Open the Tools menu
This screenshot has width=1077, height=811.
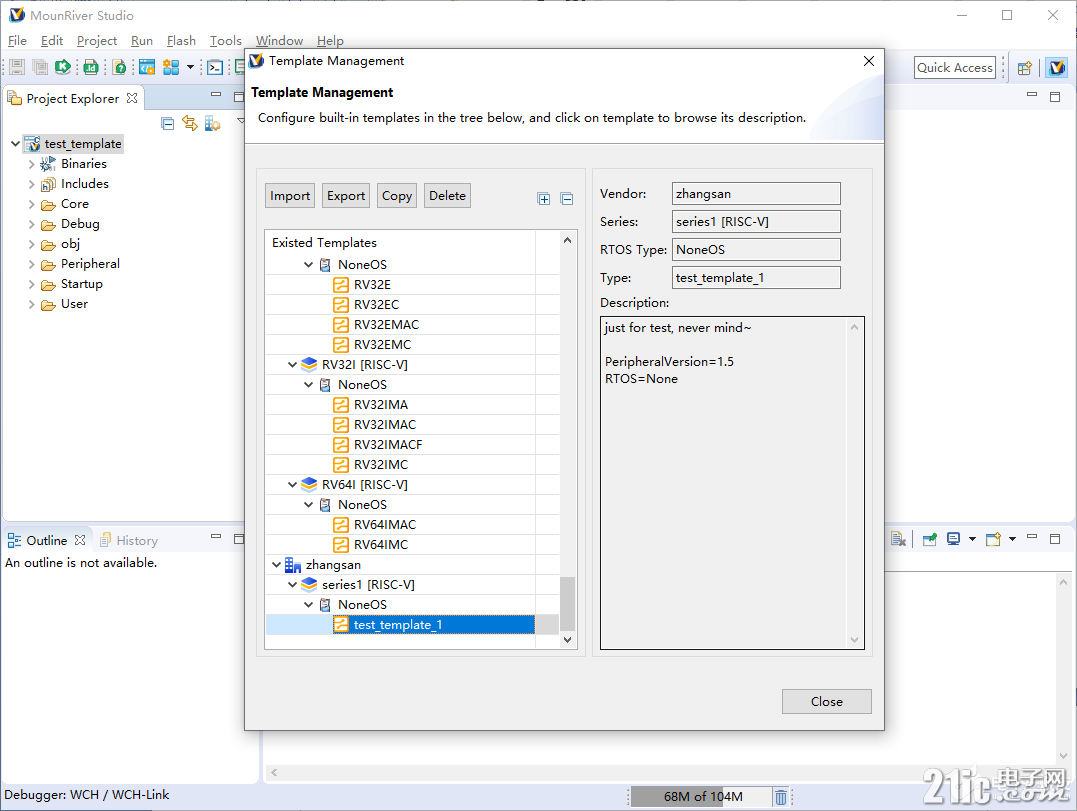point(225,41)
